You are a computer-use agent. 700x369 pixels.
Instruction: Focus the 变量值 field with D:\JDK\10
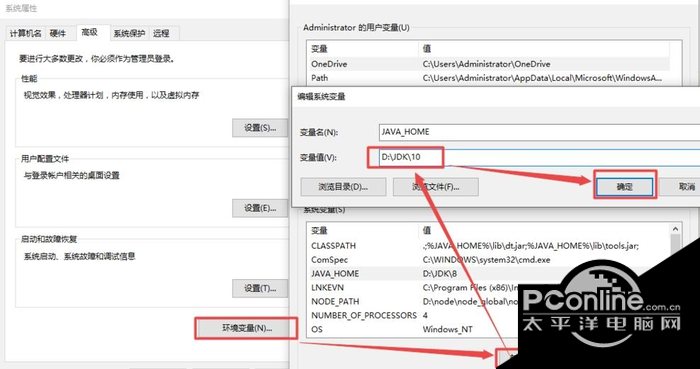coord(539,158)
